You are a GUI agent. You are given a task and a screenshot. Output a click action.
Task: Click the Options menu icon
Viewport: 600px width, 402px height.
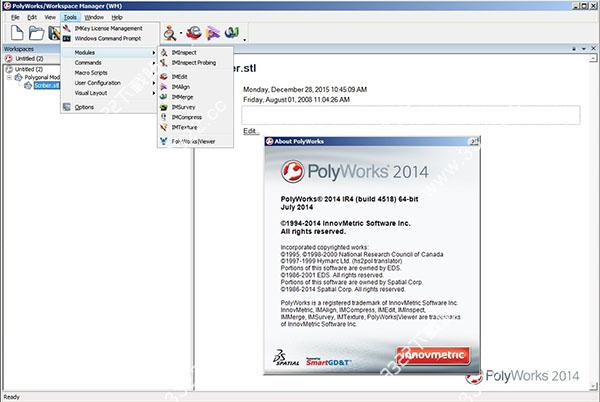point(67,107)
